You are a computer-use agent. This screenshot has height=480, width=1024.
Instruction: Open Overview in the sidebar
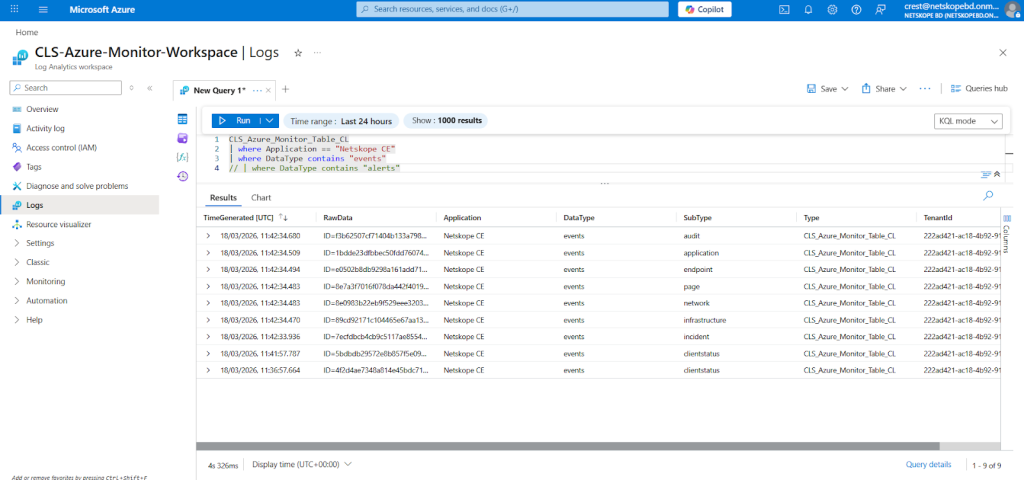(42, 109)
